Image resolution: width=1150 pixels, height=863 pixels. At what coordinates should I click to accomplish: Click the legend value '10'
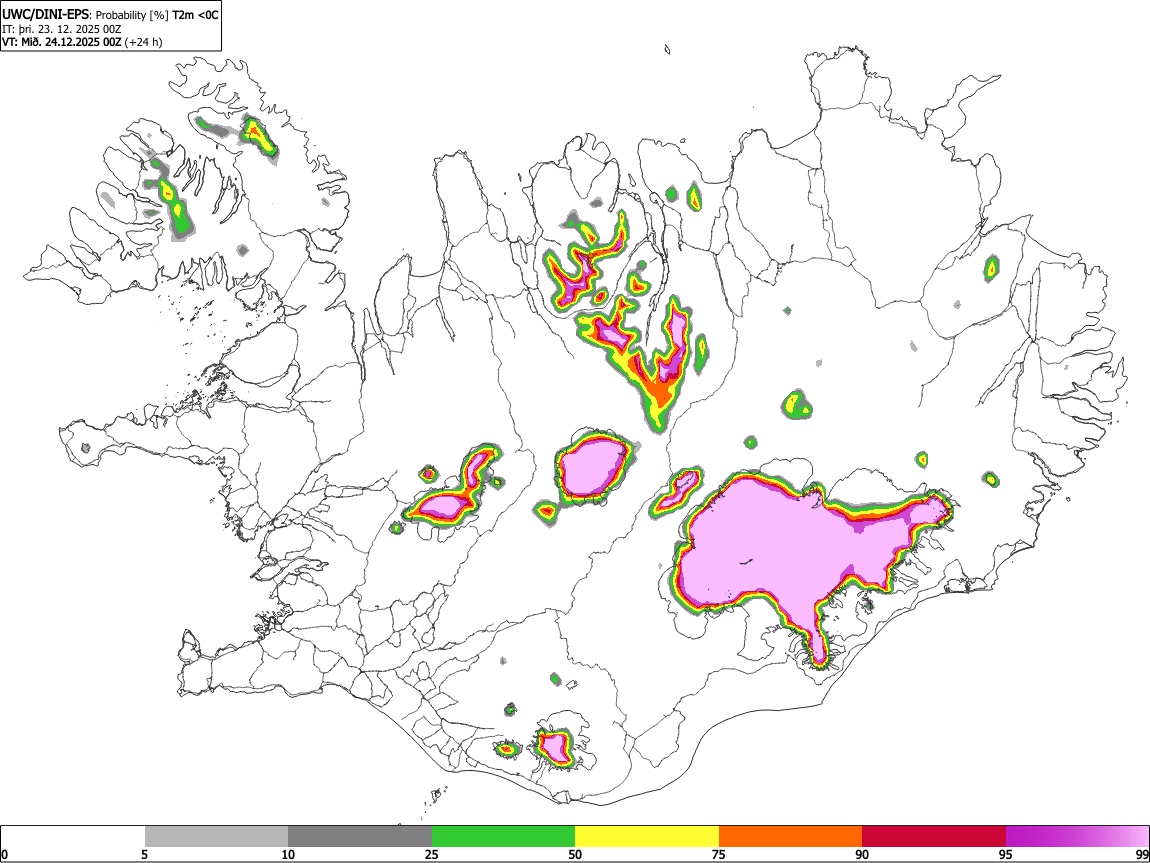coord(288,854)
